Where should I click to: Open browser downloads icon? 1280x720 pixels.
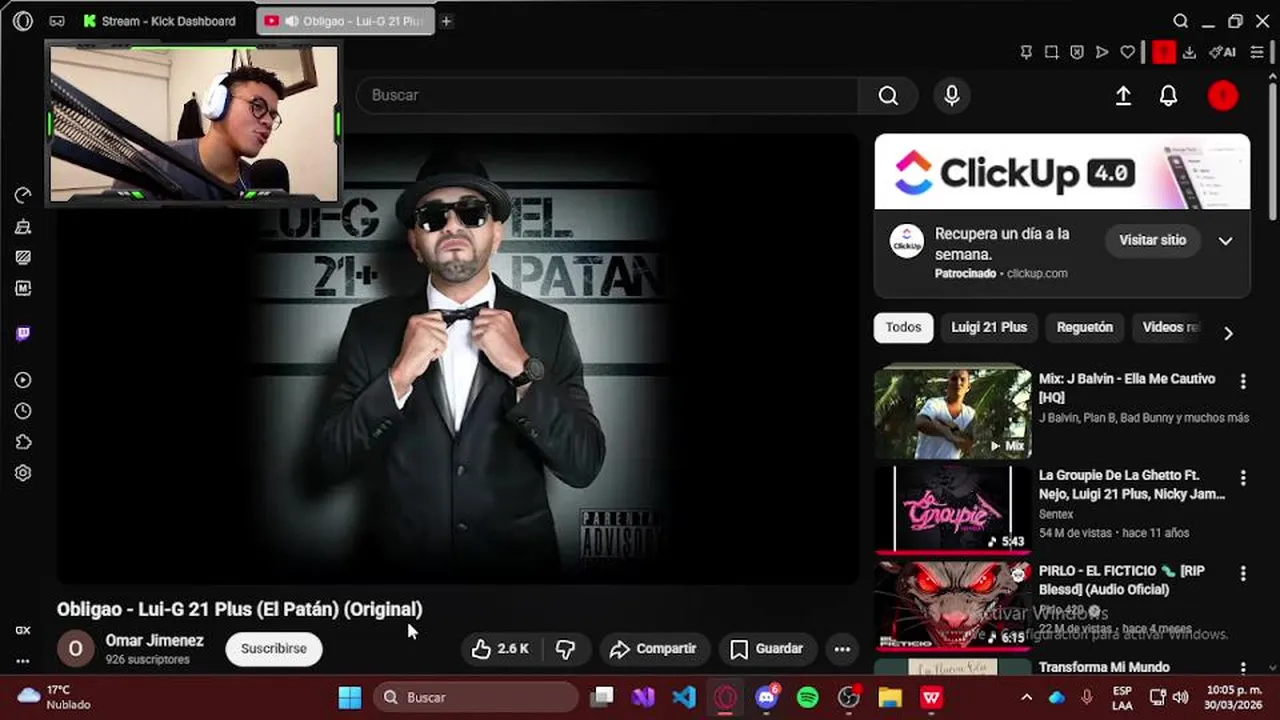(x=1189, y=52)
